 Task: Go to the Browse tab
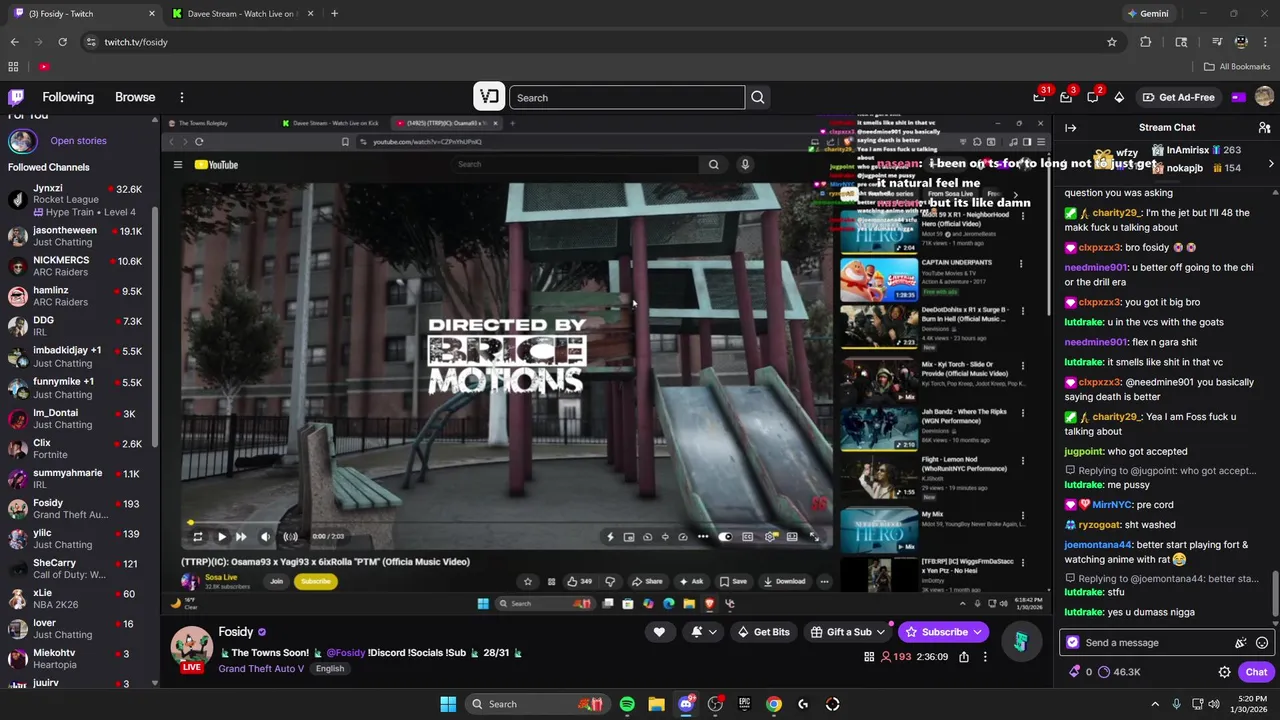(x=135, y=97)
